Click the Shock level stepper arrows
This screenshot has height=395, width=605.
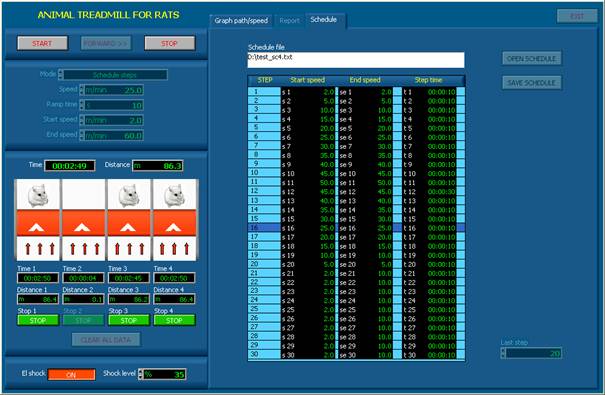(x=140, y=375)
